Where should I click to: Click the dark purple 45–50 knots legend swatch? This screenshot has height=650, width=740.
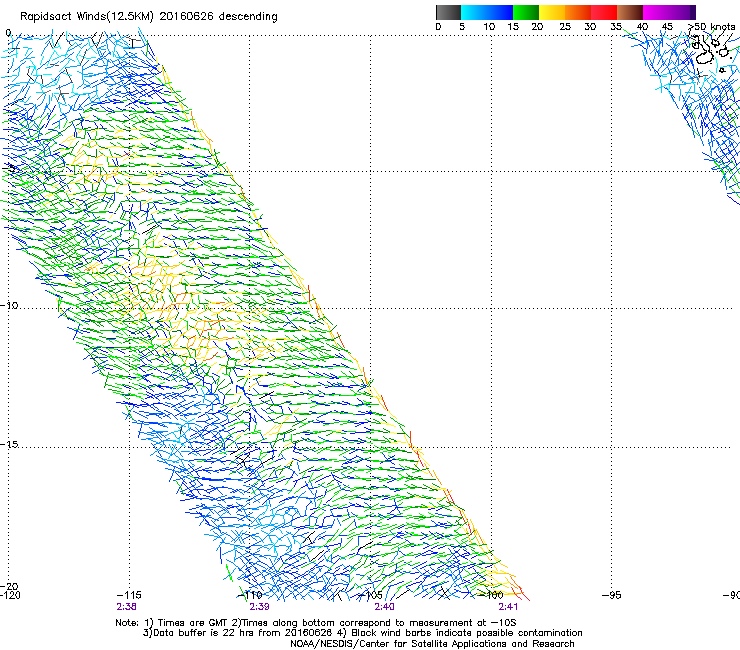tap(682, 12)
